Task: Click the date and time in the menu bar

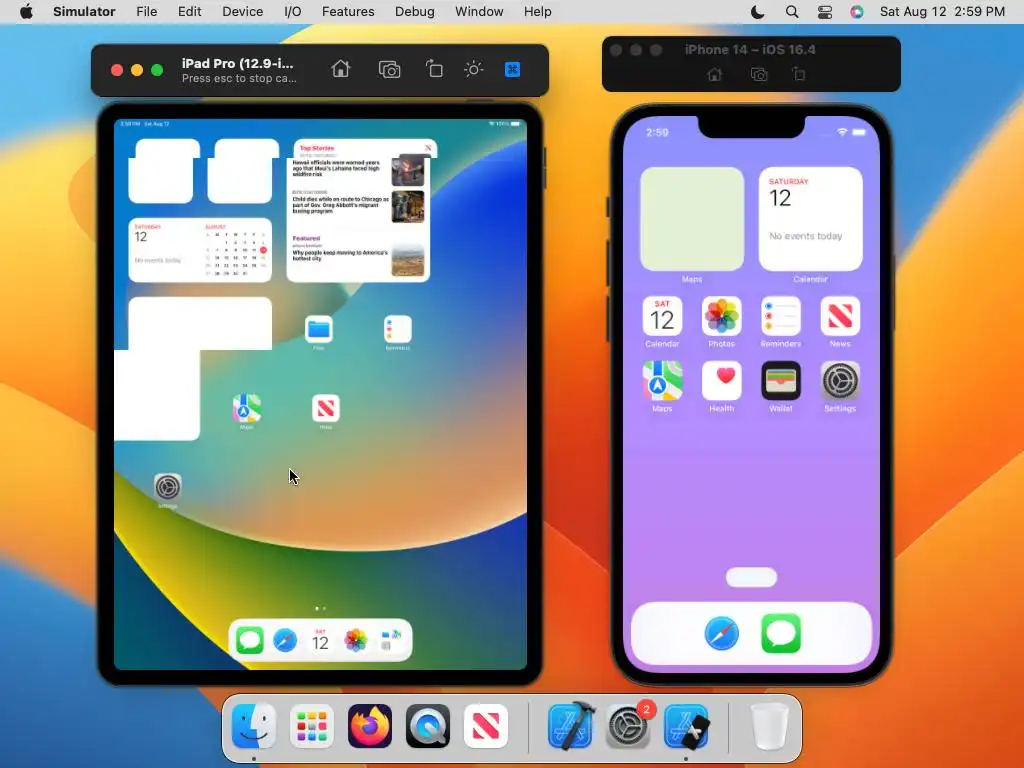Action: (942, 12)
